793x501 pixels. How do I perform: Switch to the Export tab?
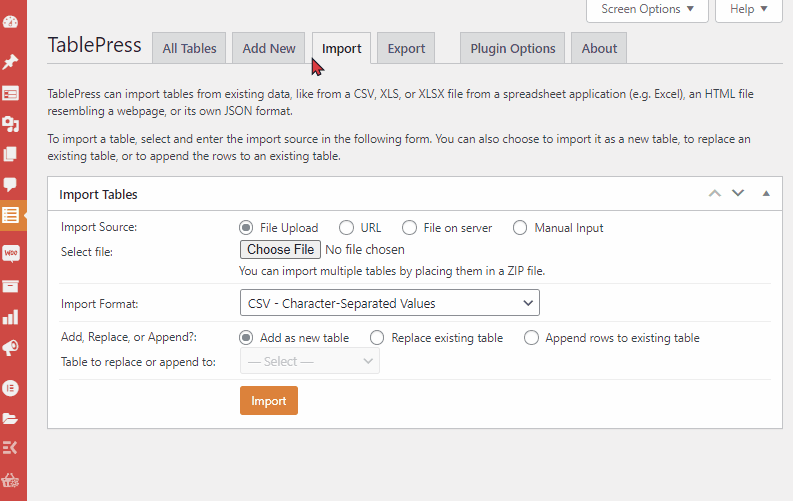406,49
